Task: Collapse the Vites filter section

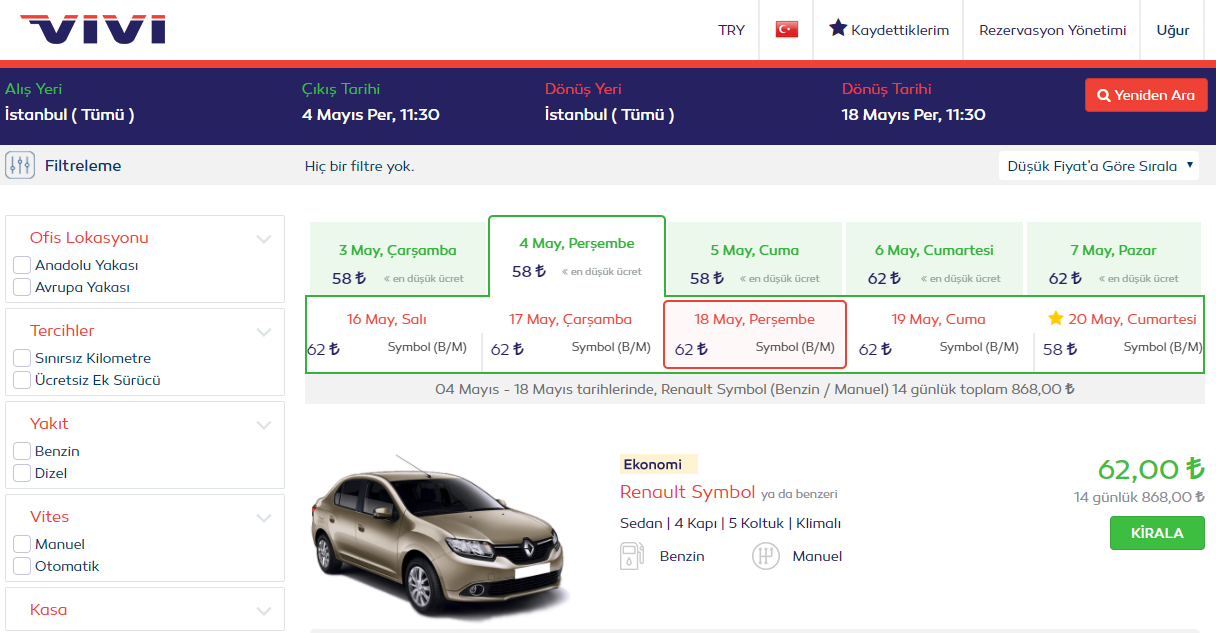Action: [x=264, y=518]
